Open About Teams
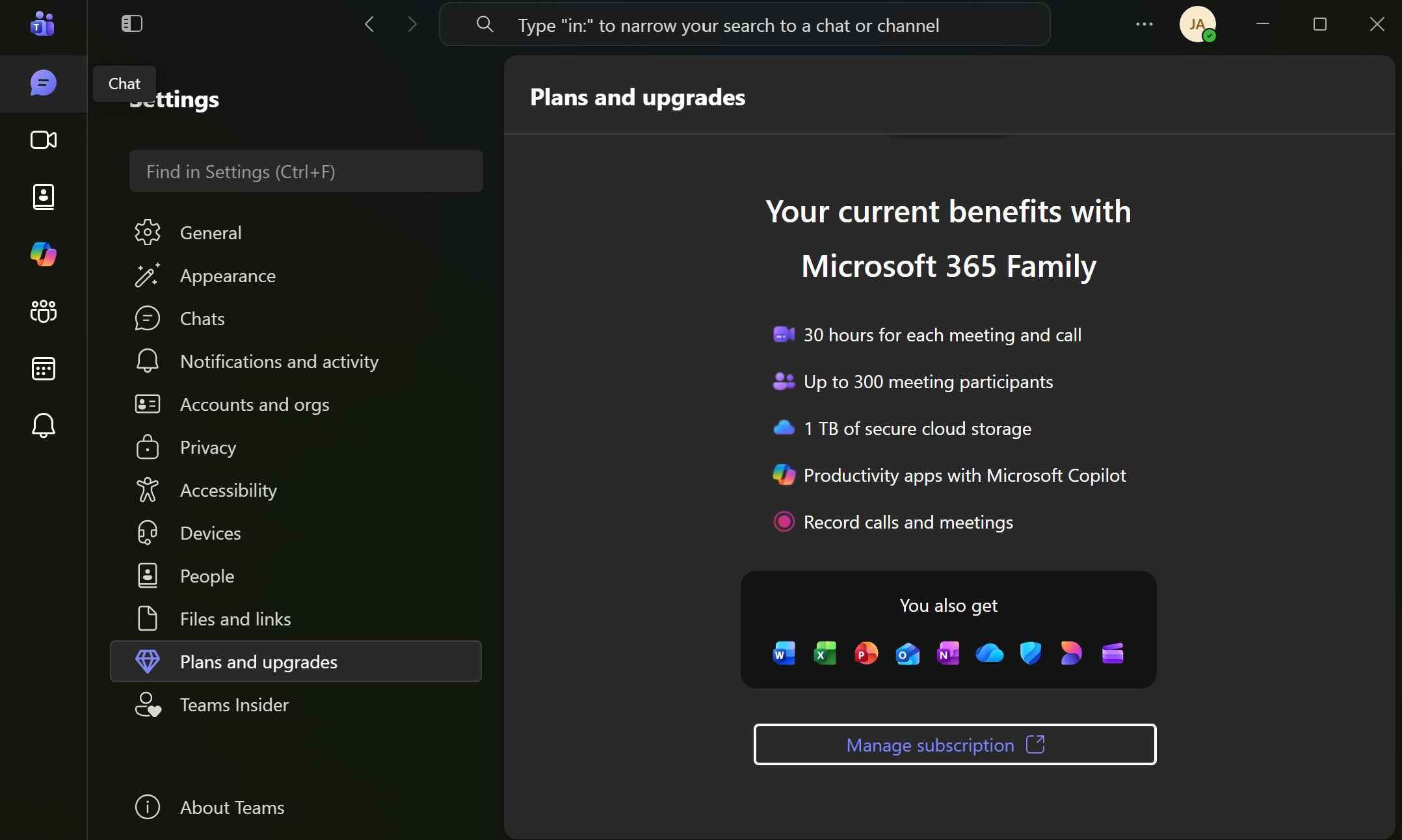The image size is (1402, 840). [296, 807]
